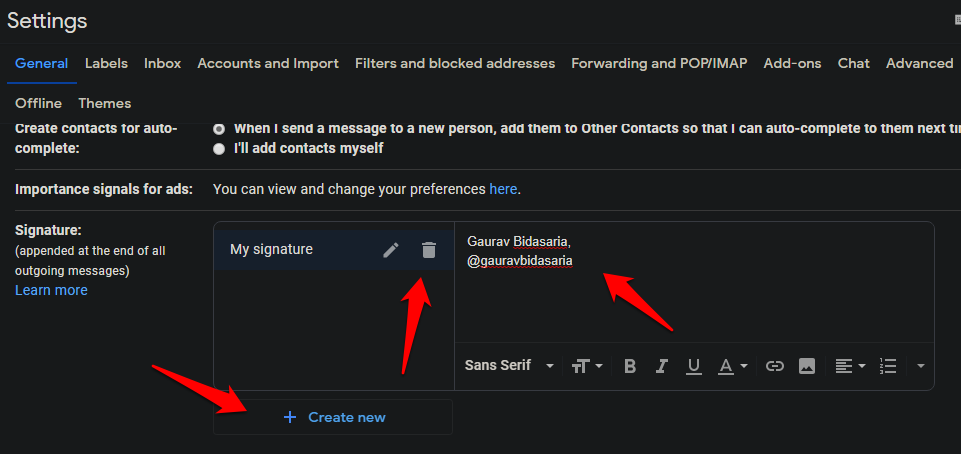Open the Learn more link under Signature
961x454 pixels.
click(x=51, y=290)
